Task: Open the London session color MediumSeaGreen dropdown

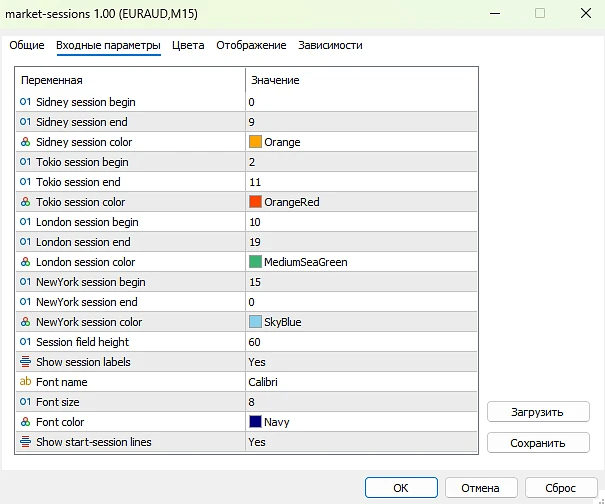Action: click(x=305, y=262)
